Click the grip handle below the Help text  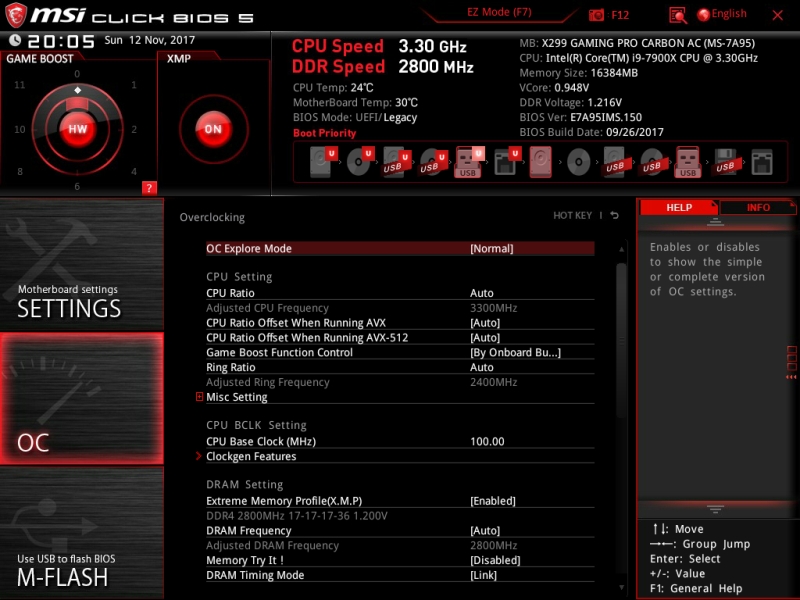(715, 509)
